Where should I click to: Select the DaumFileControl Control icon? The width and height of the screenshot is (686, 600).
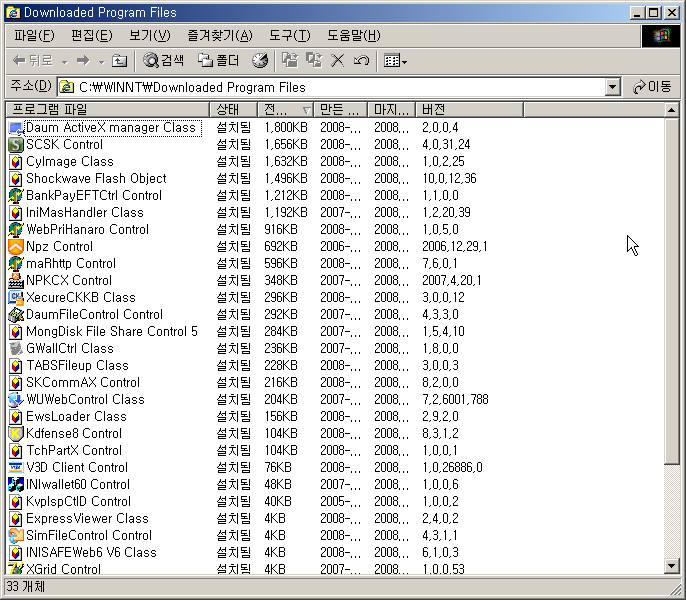[x=16, y=315]
